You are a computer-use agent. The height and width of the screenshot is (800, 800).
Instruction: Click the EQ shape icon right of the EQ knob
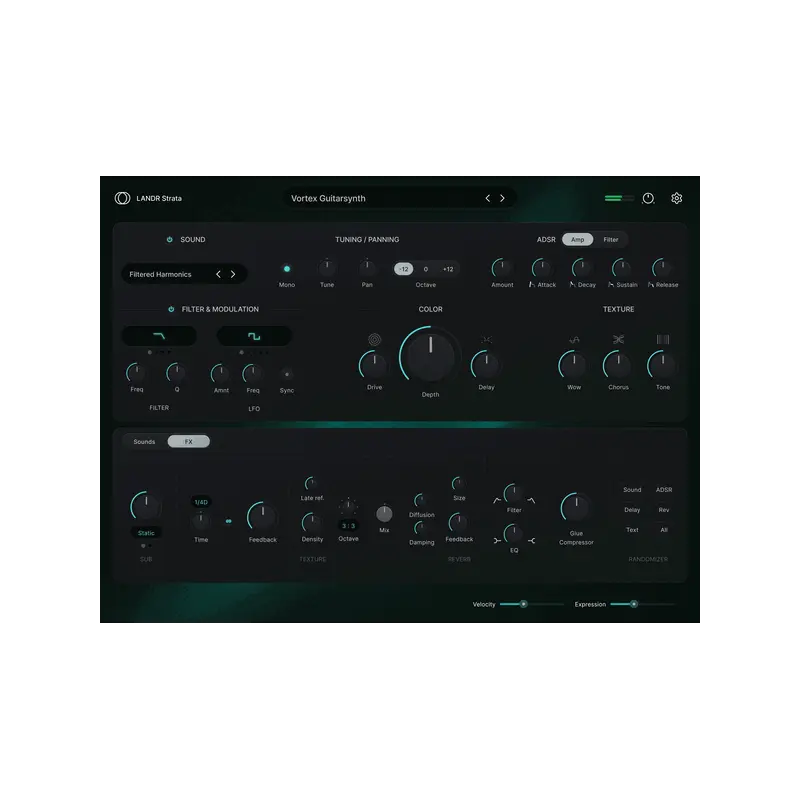pos(532,540)
